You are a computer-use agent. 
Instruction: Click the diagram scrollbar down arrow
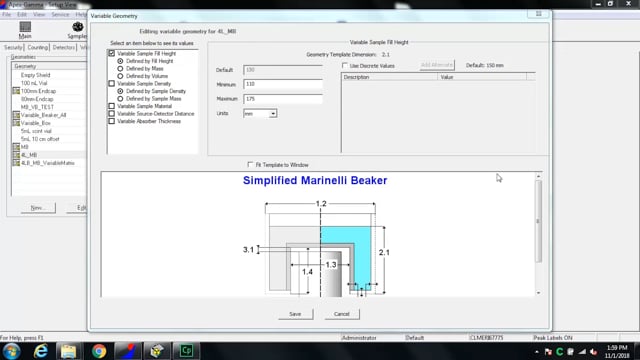[538, 293]
